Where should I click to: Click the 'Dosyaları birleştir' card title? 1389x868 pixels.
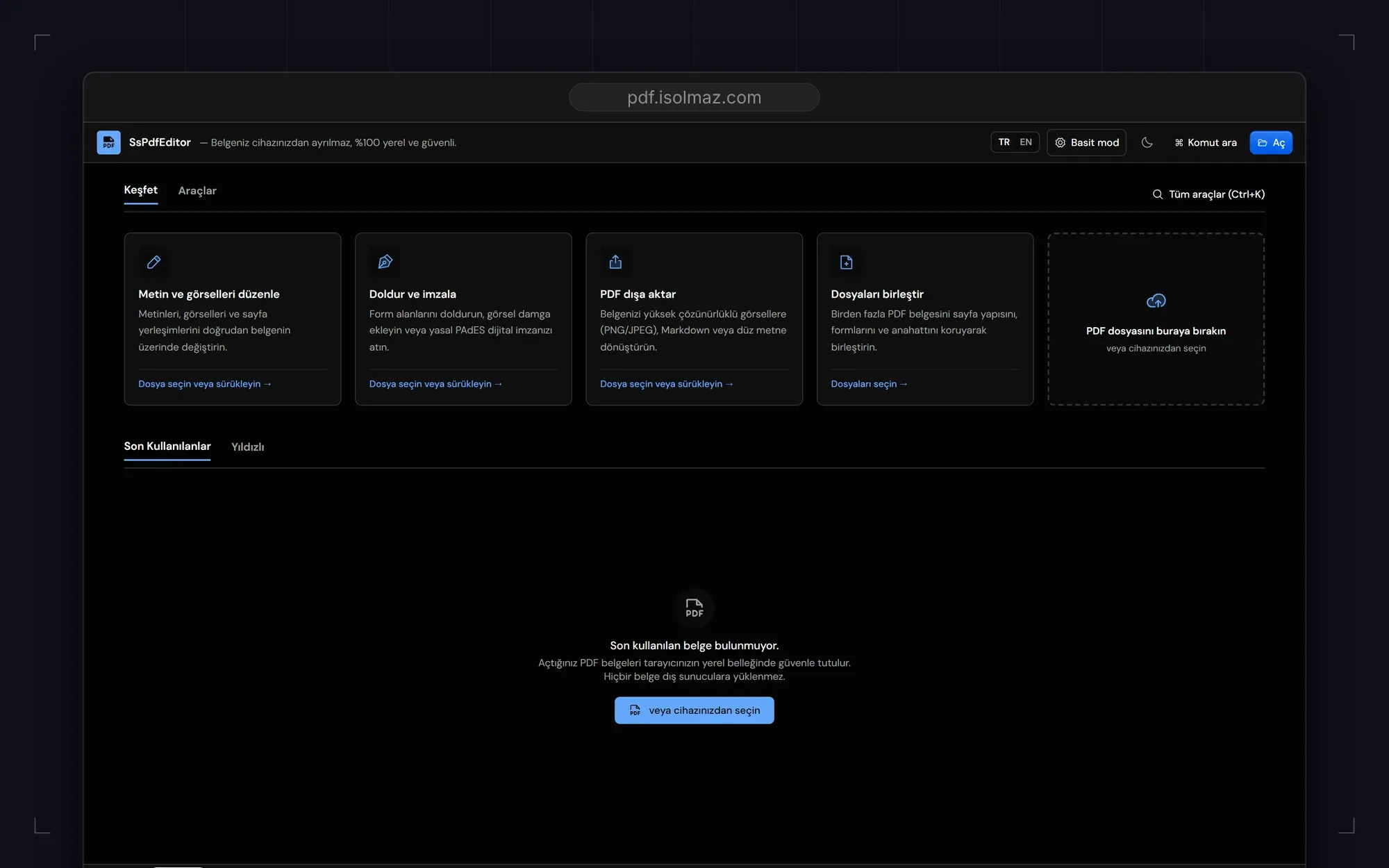click(877, 294)
